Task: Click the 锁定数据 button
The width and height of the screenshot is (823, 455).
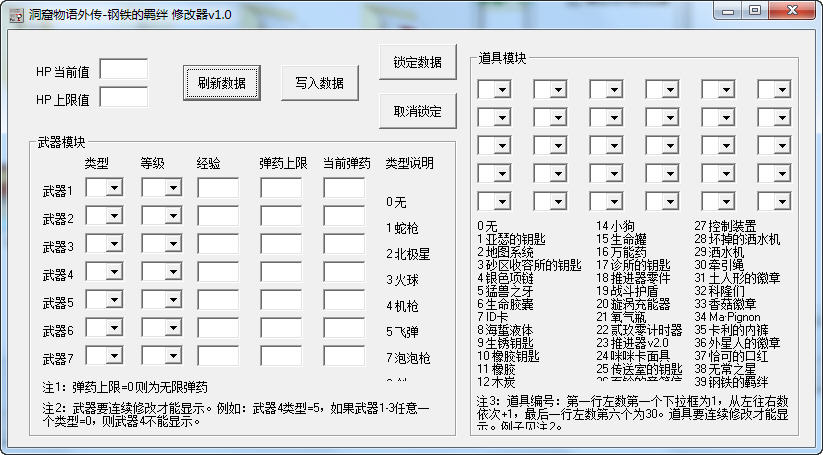Action: [418, 62]
